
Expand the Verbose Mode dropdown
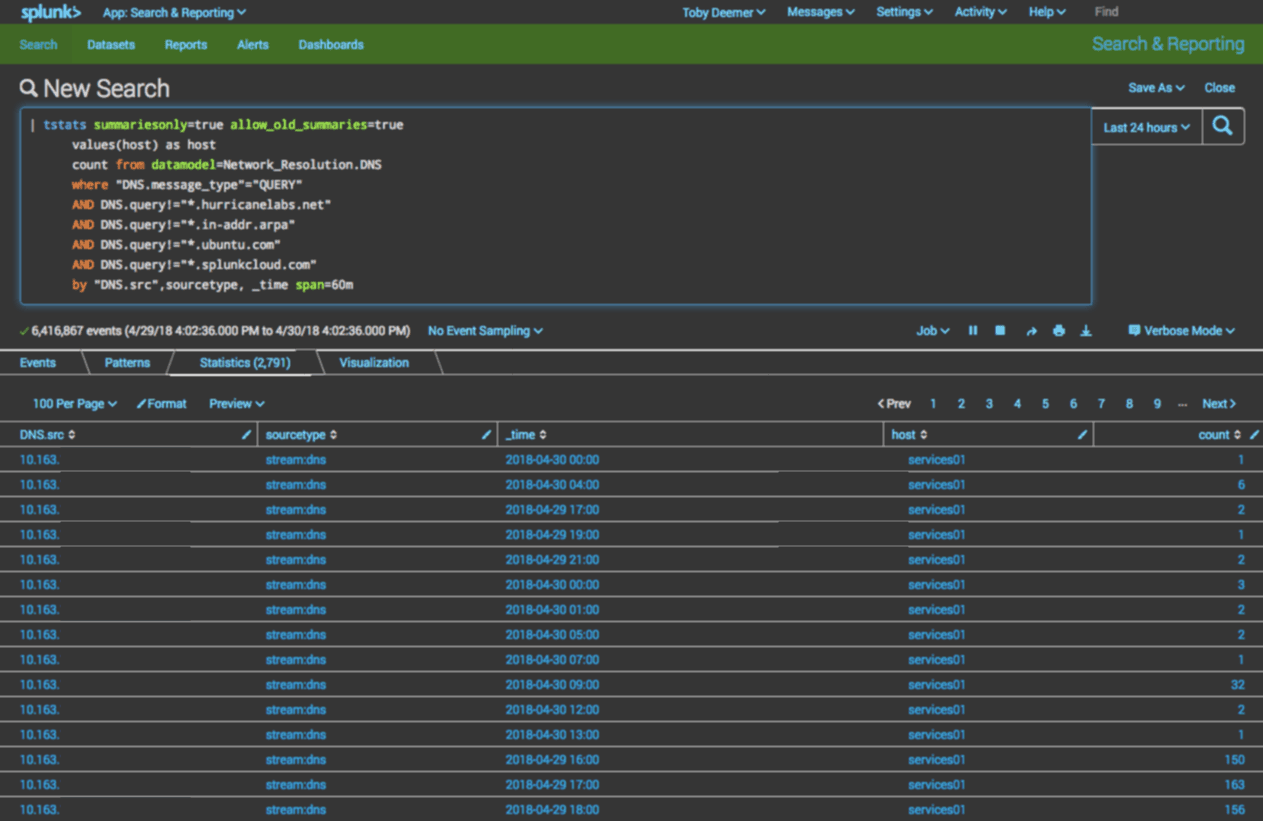(1181, 331)
